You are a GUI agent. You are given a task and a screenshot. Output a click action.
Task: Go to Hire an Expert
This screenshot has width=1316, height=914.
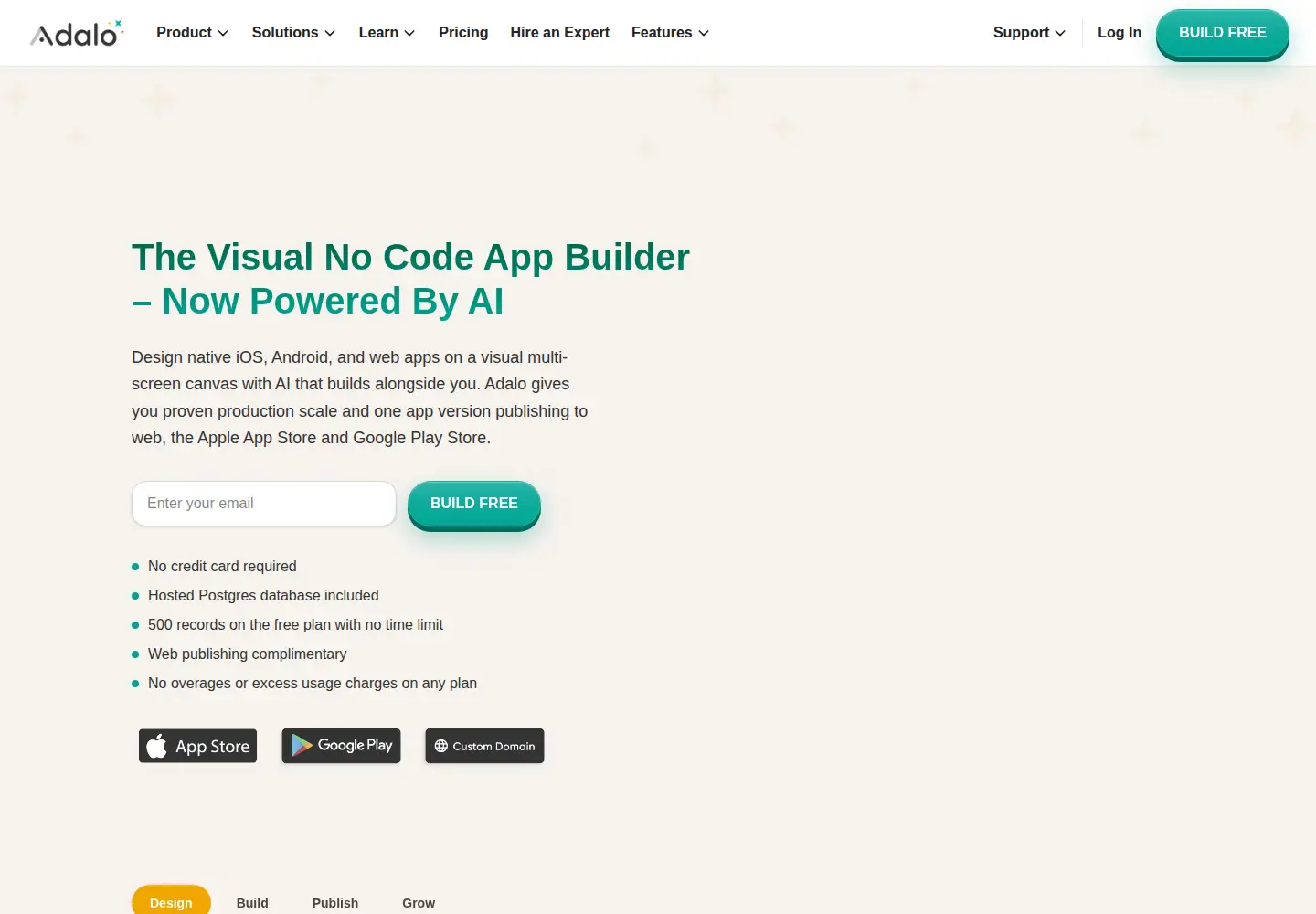559,33
